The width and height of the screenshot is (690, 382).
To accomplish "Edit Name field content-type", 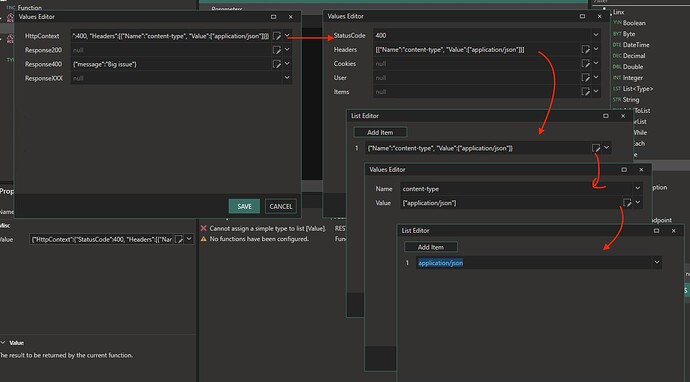I will coord(516,189).
